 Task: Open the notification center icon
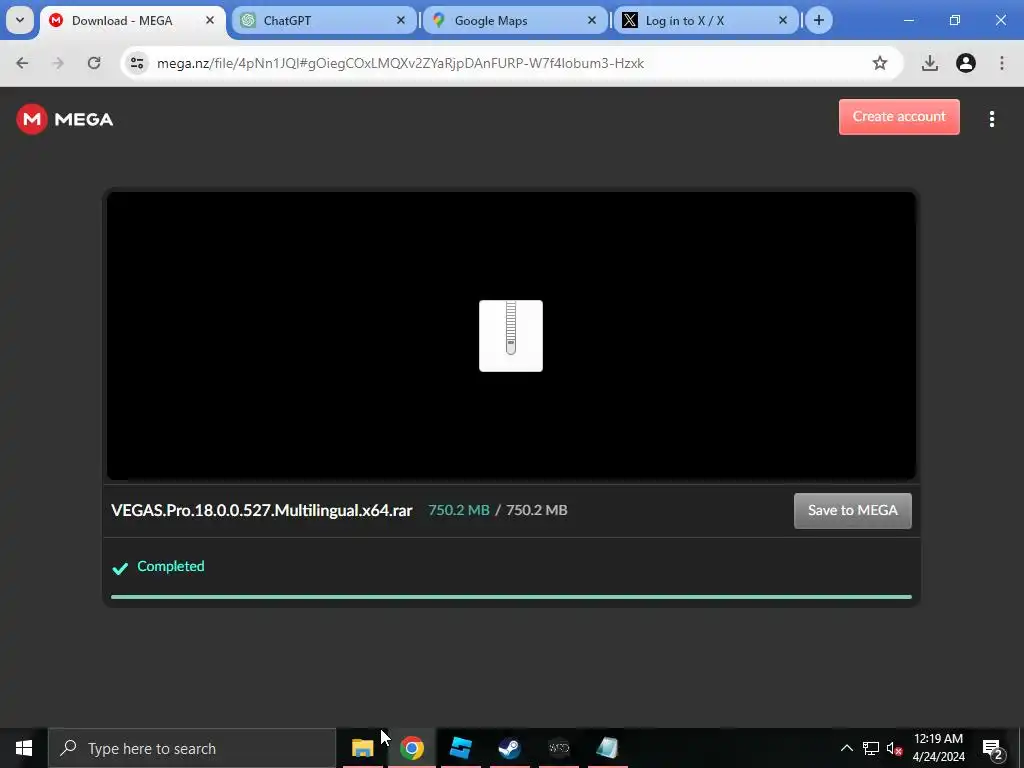(x=993, y=749)
